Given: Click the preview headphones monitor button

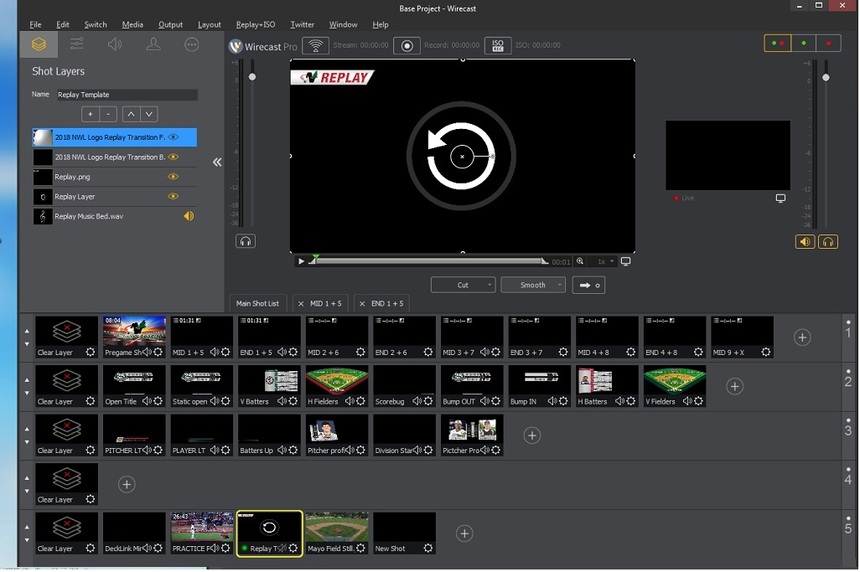Looking at the screenshot, I should (245, 241).
